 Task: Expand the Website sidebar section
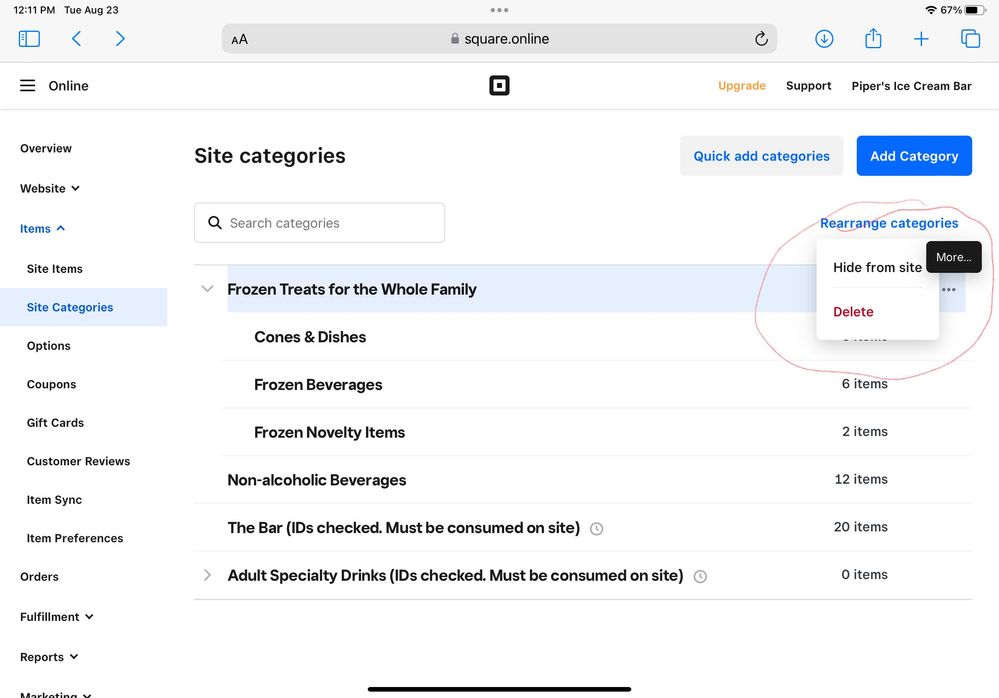(50, 188)
